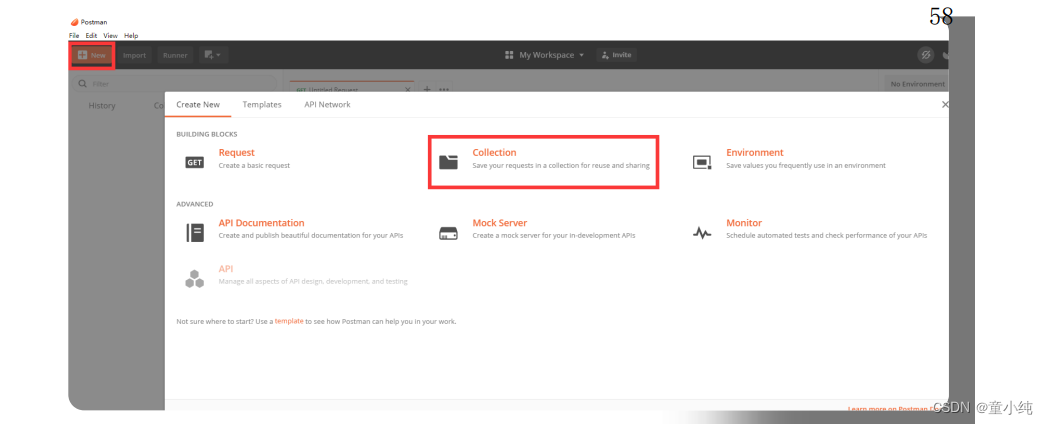The width and height of the screenshot is (1048, 424).
Task: Click the Invite button
Action: pos(616,55)
